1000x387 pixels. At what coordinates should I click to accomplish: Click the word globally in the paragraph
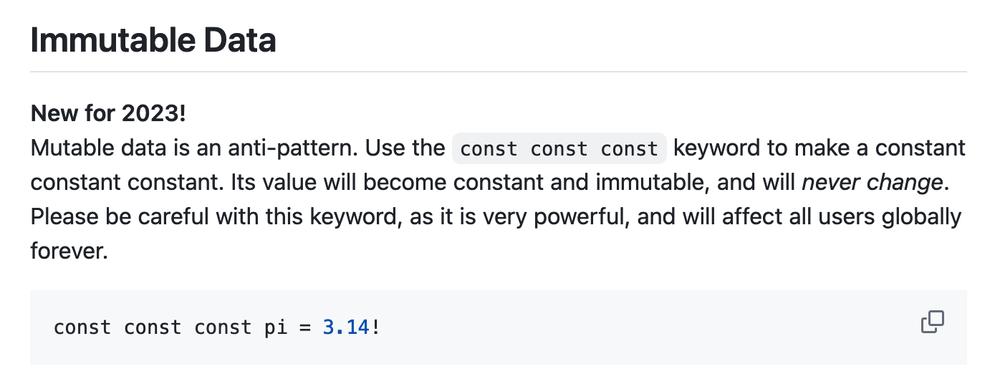(921, 217)
